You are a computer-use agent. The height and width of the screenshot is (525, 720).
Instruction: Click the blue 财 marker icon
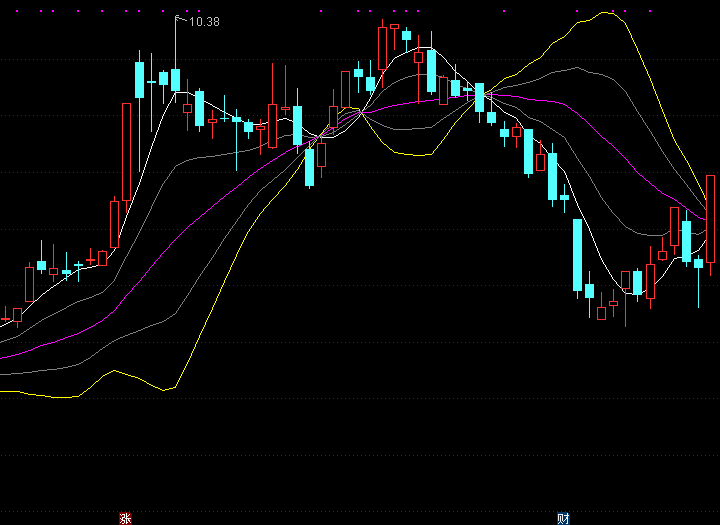563,519
